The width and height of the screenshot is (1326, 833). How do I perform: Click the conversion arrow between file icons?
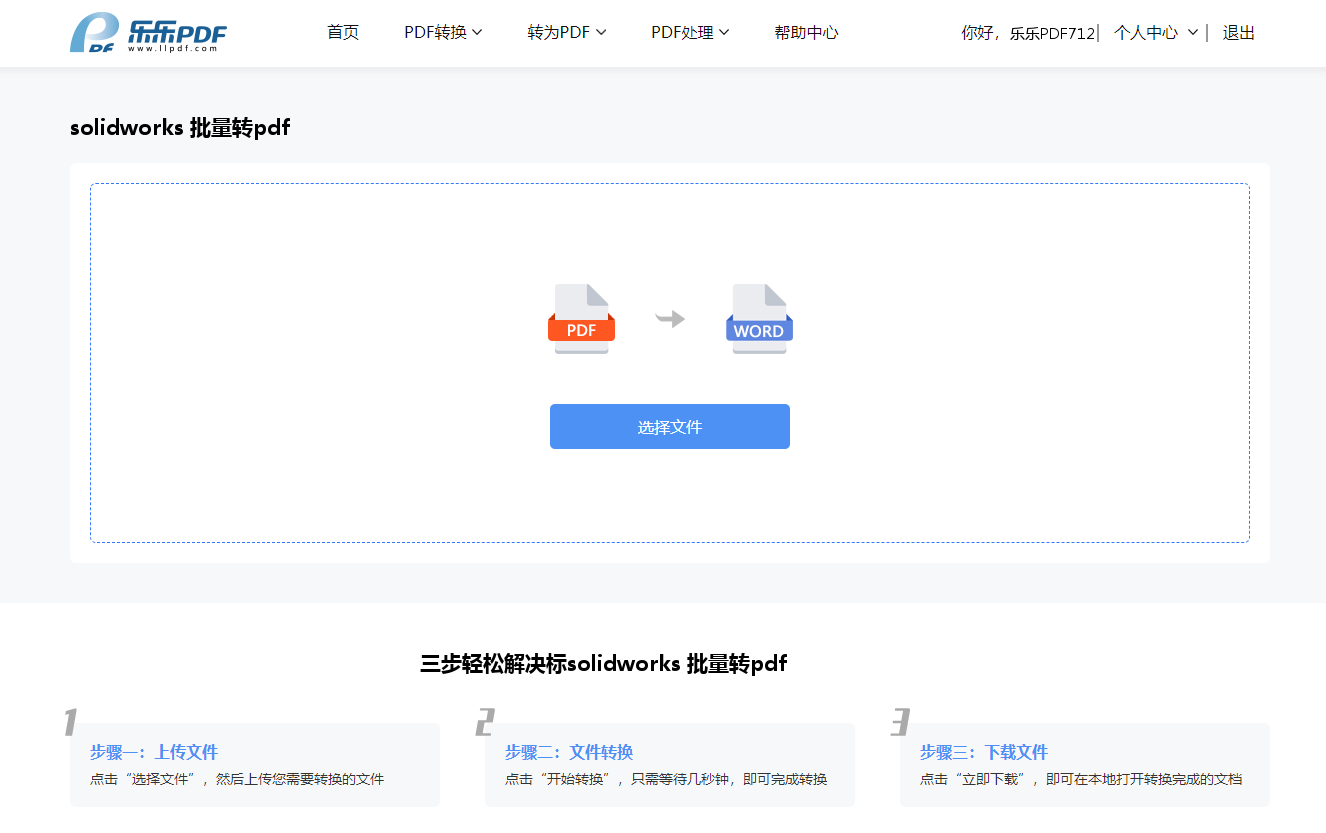coord(670,319)
